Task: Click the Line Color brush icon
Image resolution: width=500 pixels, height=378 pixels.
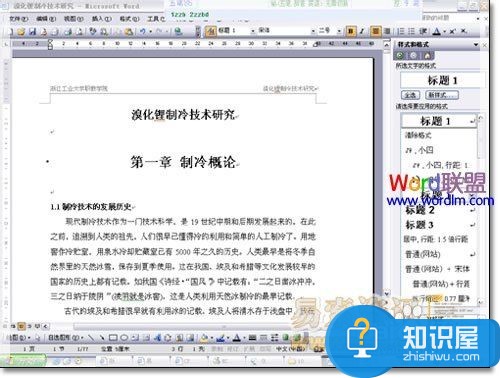Action: [220, 338]
